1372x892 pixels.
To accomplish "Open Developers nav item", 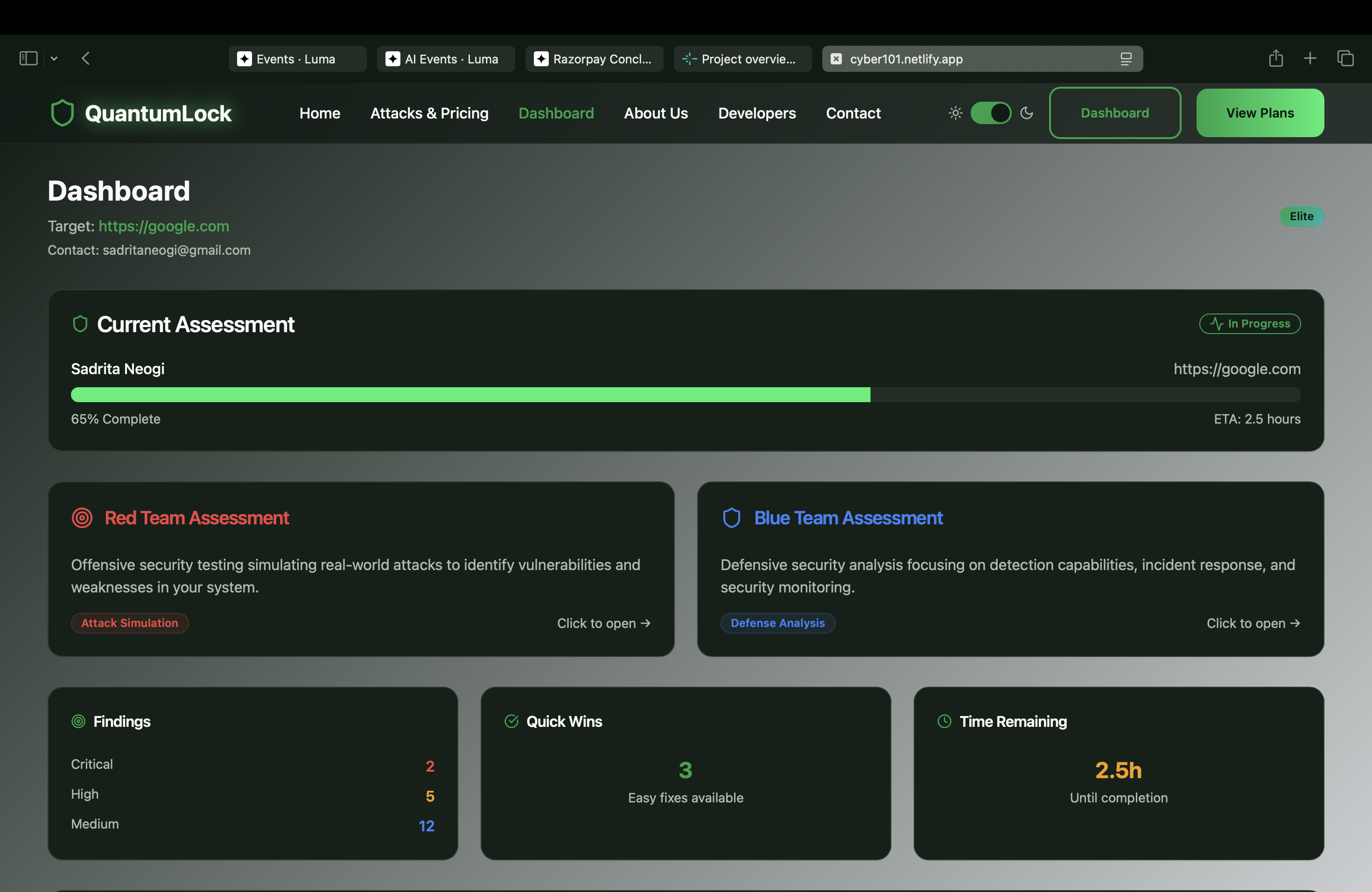I will pyautogui.click(x=757, y=113).
